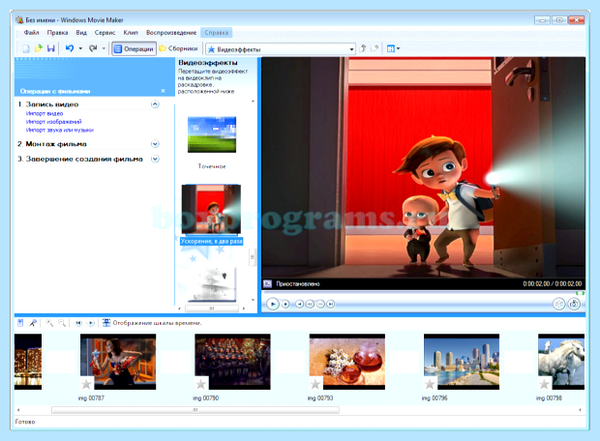Open a project using the folder icon
The width and height of the screenshot is (600, 441).
coord(38,49)
